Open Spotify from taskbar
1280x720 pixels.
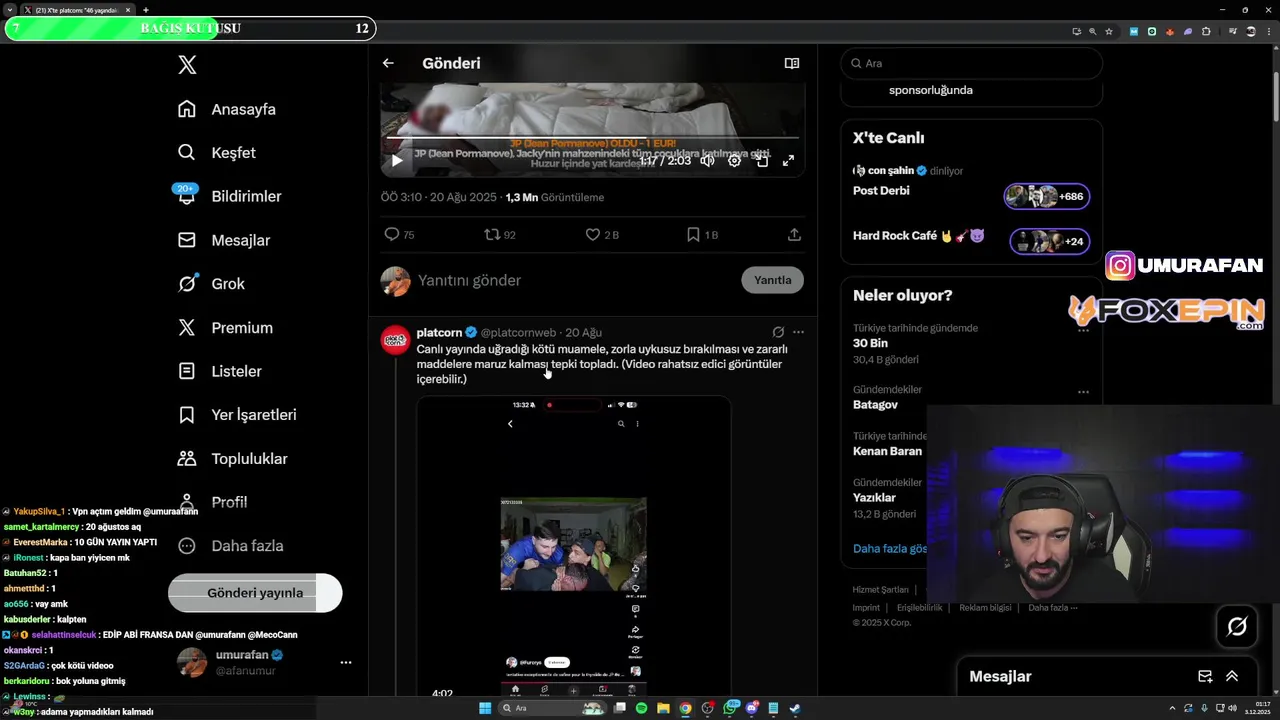click(x=641, y=708)
